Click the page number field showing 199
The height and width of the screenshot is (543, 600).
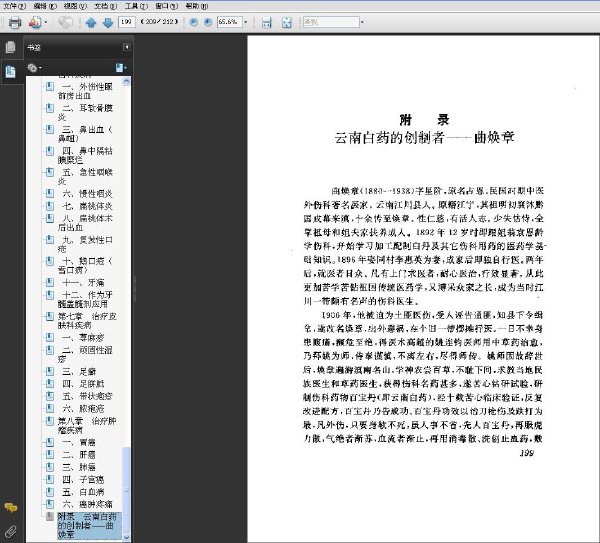click(x=127, y=22)
